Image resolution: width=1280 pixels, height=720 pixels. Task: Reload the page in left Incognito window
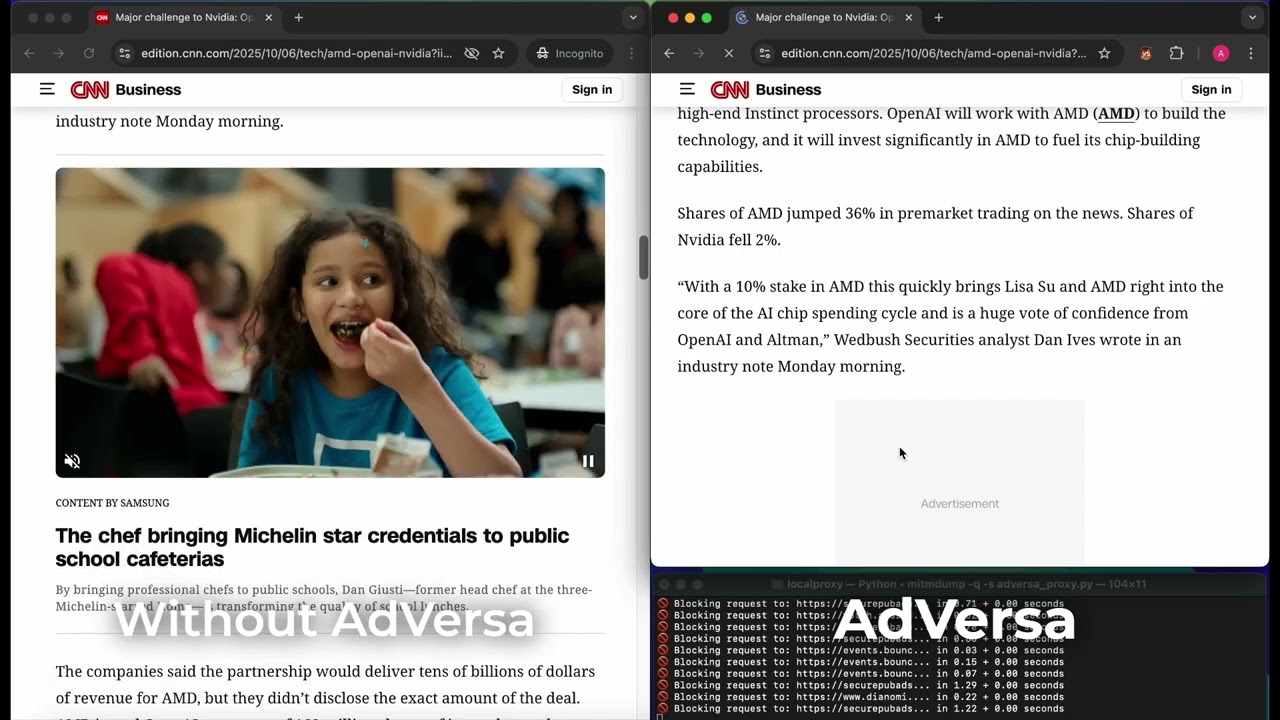tap(89, 53)
